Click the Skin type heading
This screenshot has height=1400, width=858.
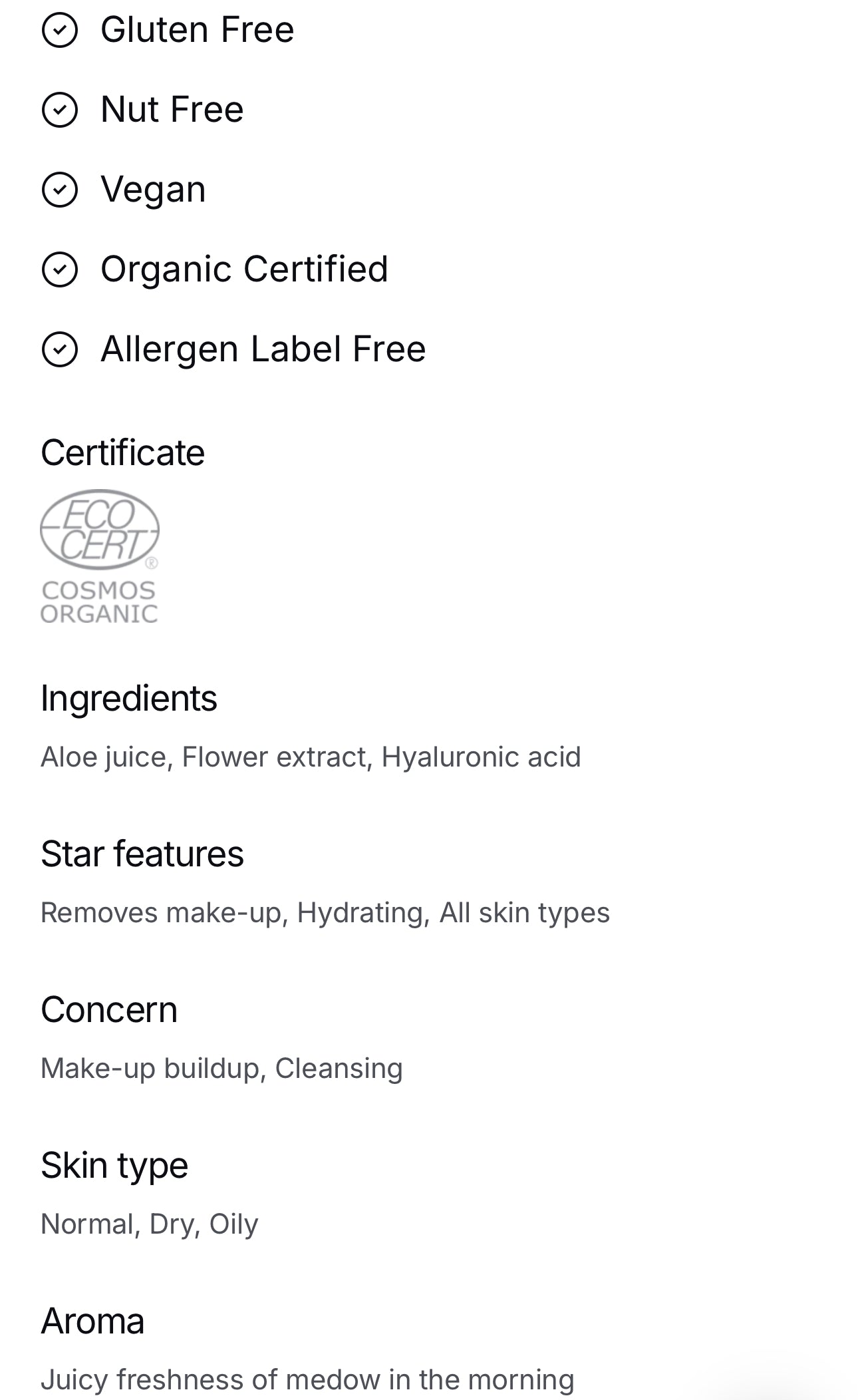coord(114,1166)
